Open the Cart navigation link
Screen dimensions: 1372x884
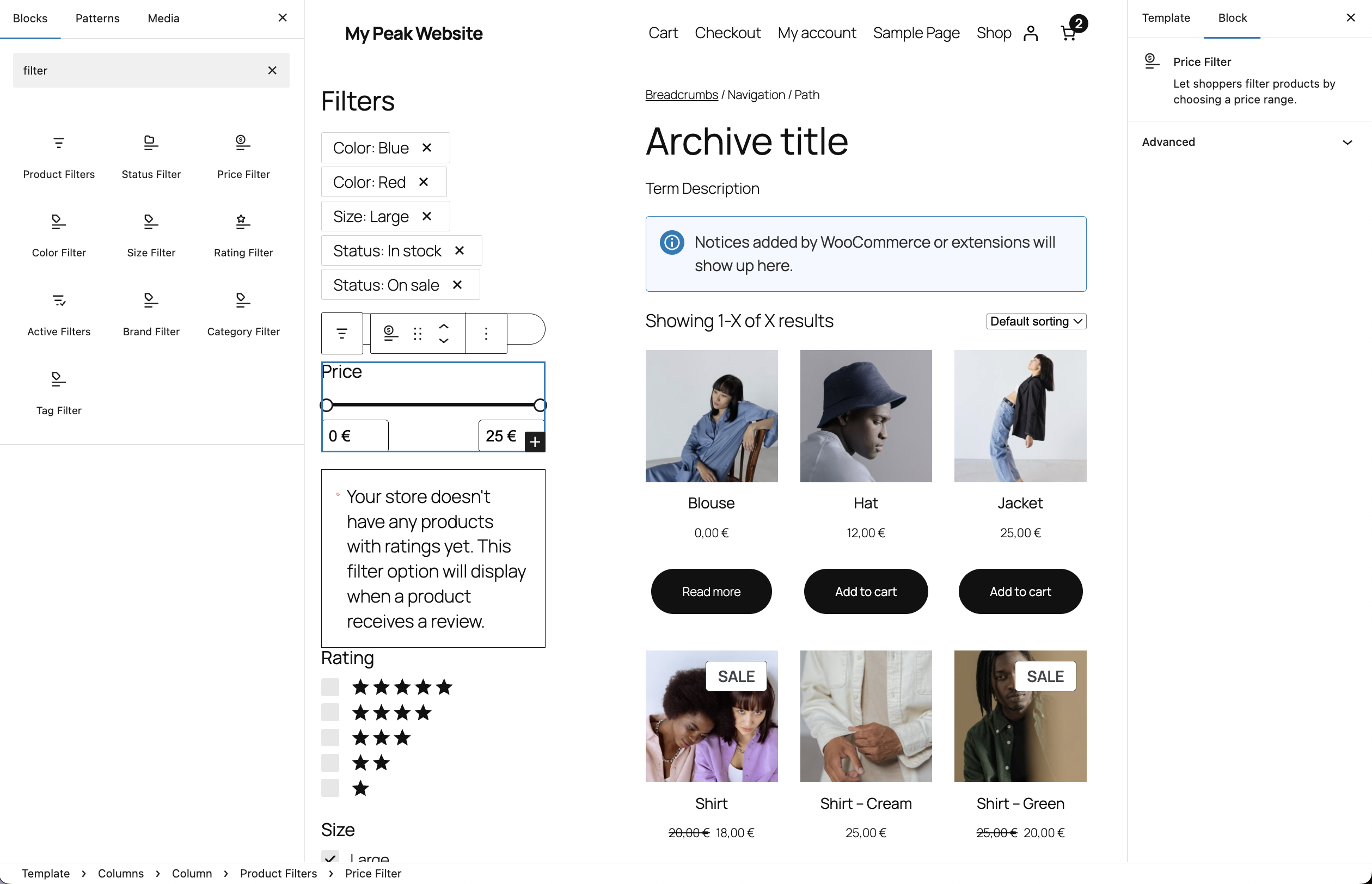(663, 33)
